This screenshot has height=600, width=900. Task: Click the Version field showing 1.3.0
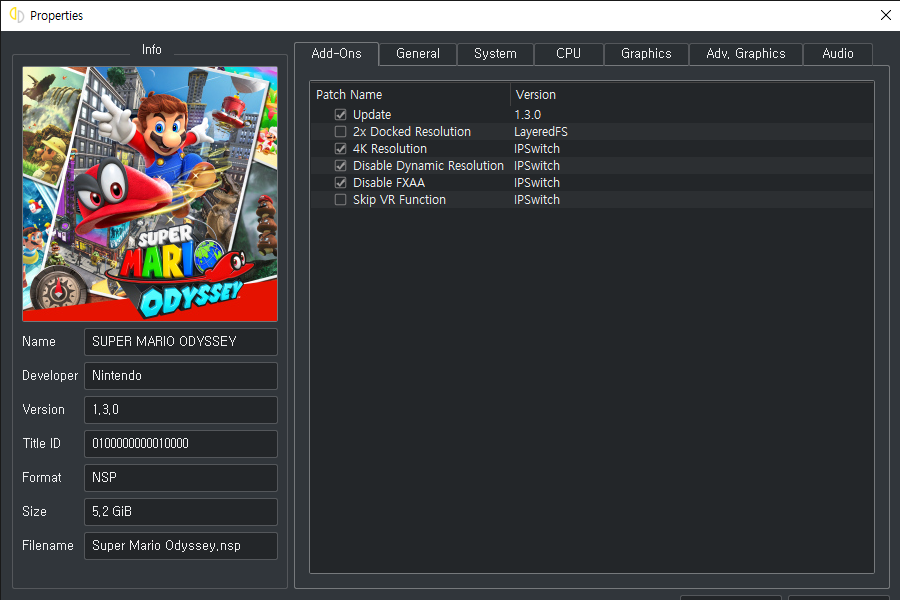coord(181,410)
